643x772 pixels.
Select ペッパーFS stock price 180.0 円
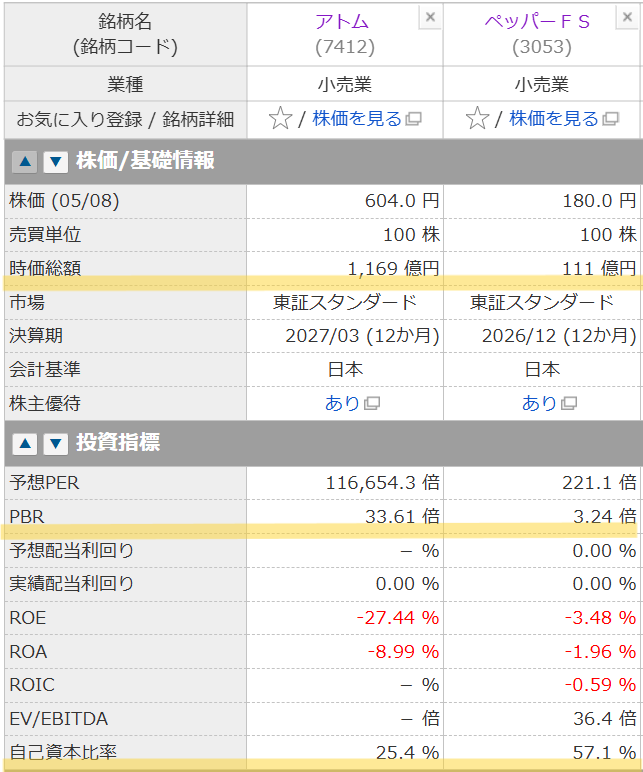click(x=599, y=201)
